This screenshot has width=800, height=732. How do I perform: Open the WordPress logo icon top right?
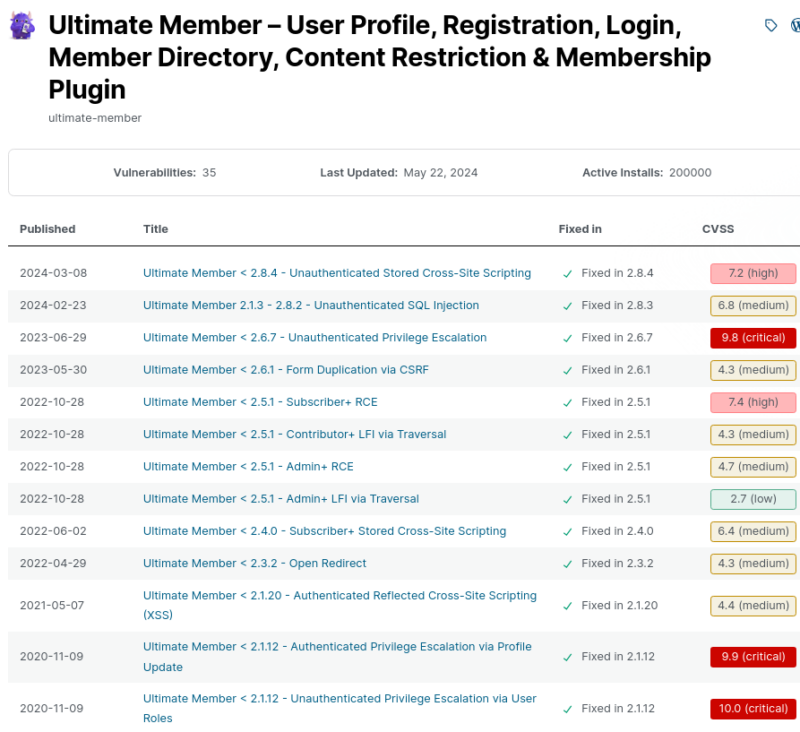click(795, 25)
